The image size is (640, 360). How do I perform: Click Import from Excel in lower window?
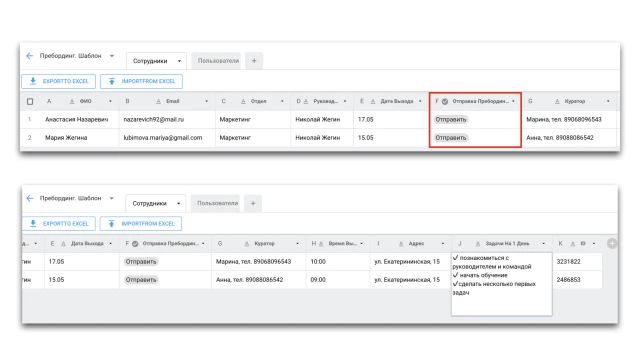tap(141, 224)
